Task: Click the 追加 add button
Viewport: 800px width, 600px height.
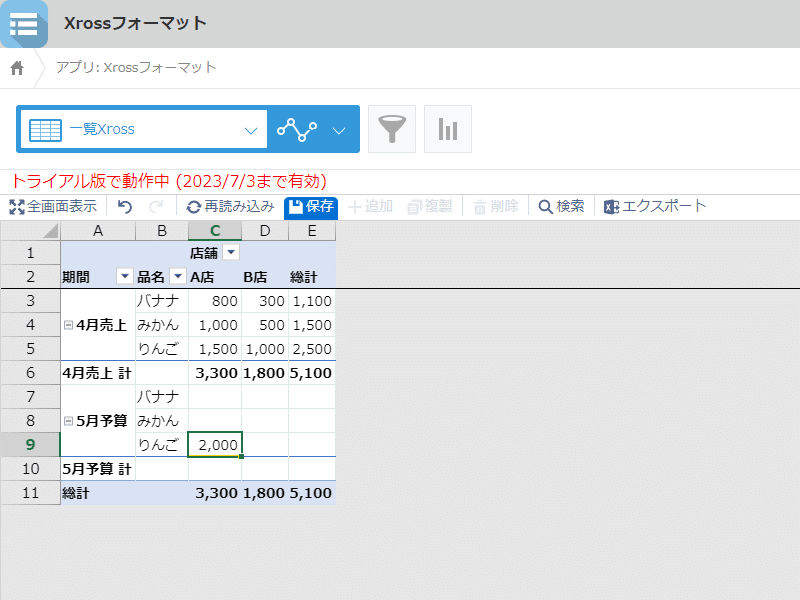Action: point(370,207)
